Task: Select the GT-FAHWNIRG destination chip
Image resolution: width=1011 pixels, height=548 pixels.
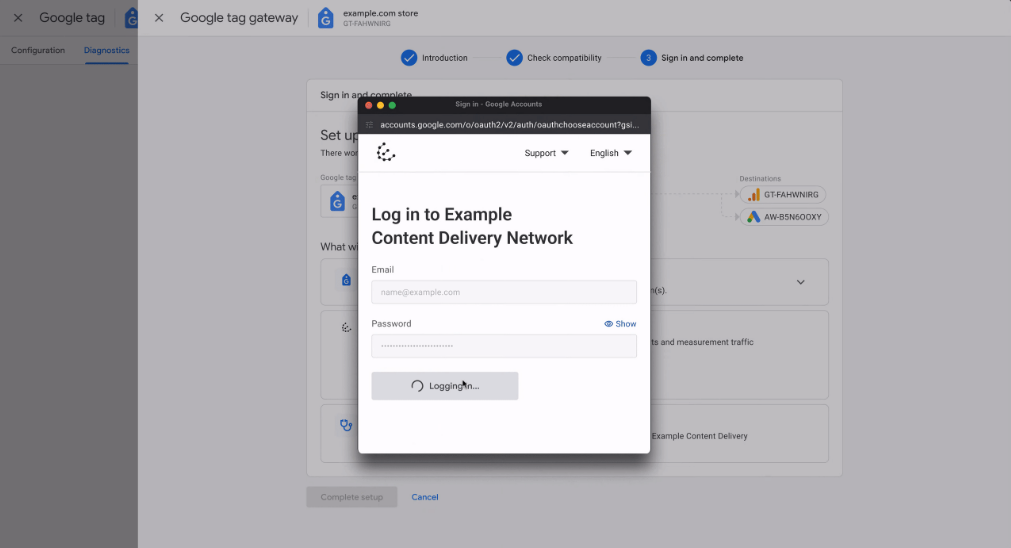Action: (x=783, y=195)
